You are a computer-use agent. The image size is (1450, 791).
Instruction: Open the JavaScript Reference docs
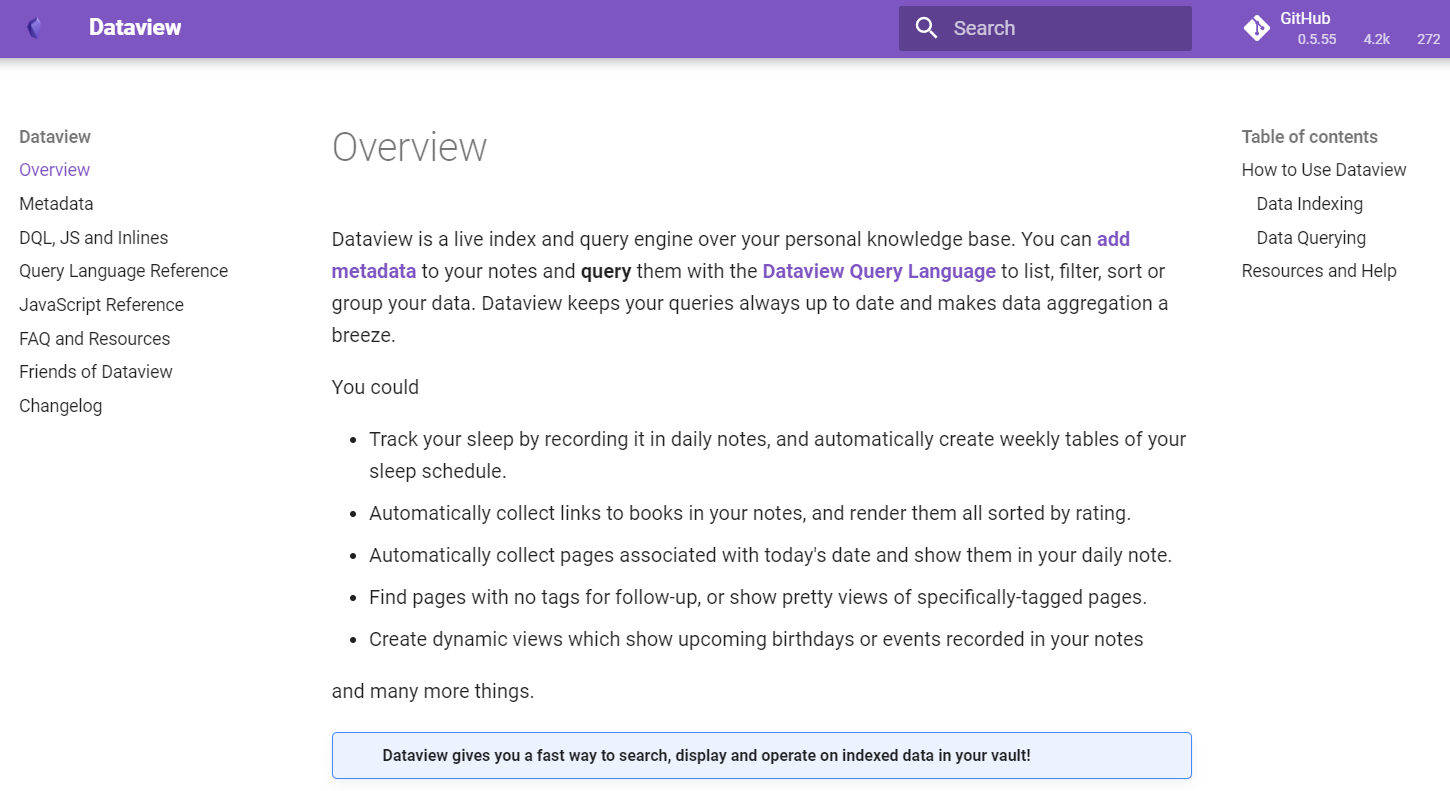point(101,304)
